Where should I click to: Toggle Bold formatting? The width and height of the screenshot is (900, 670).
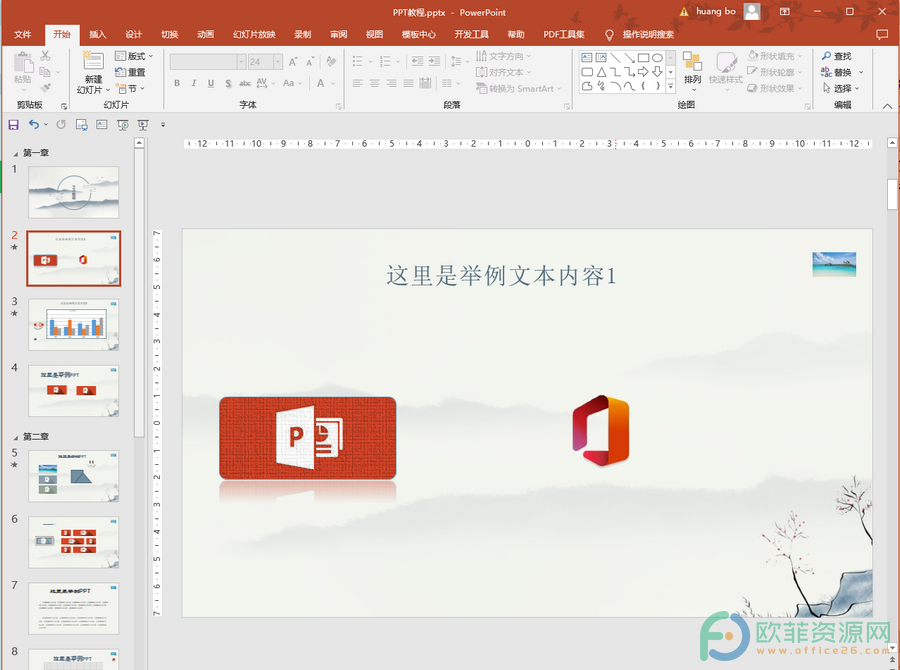pyautogui.click(x=177, y=83)
